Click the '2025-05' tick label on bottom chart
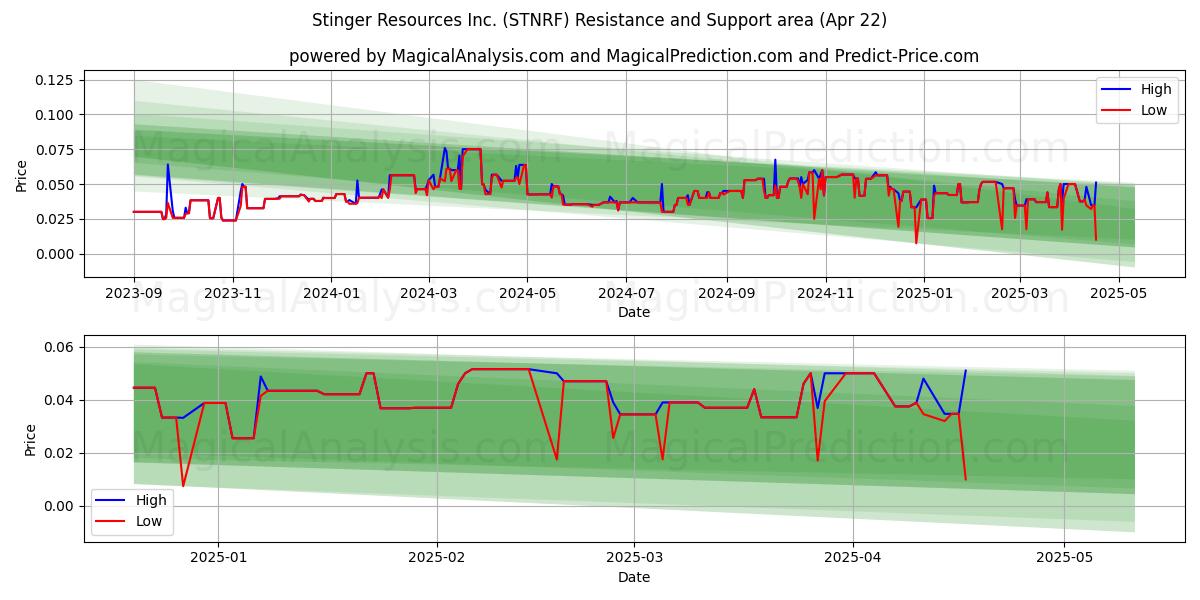The width and height of the screenshot is (1200, 600). [x=1065, y=558]
